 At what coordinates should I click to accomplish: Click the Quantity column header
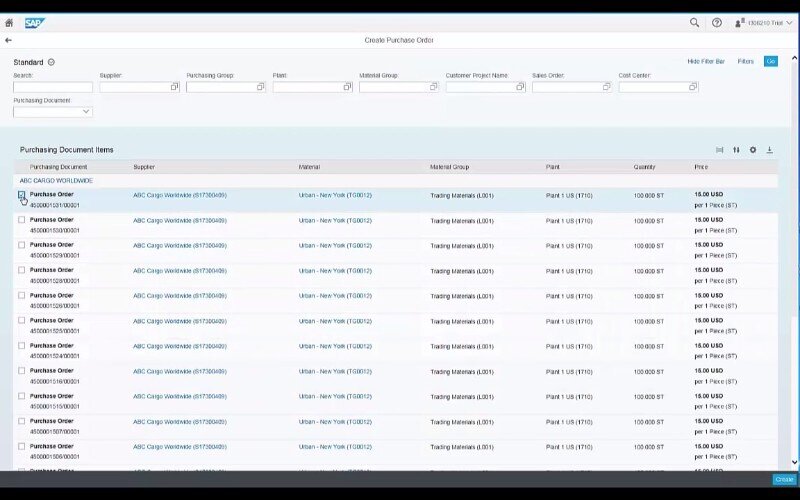646,167
